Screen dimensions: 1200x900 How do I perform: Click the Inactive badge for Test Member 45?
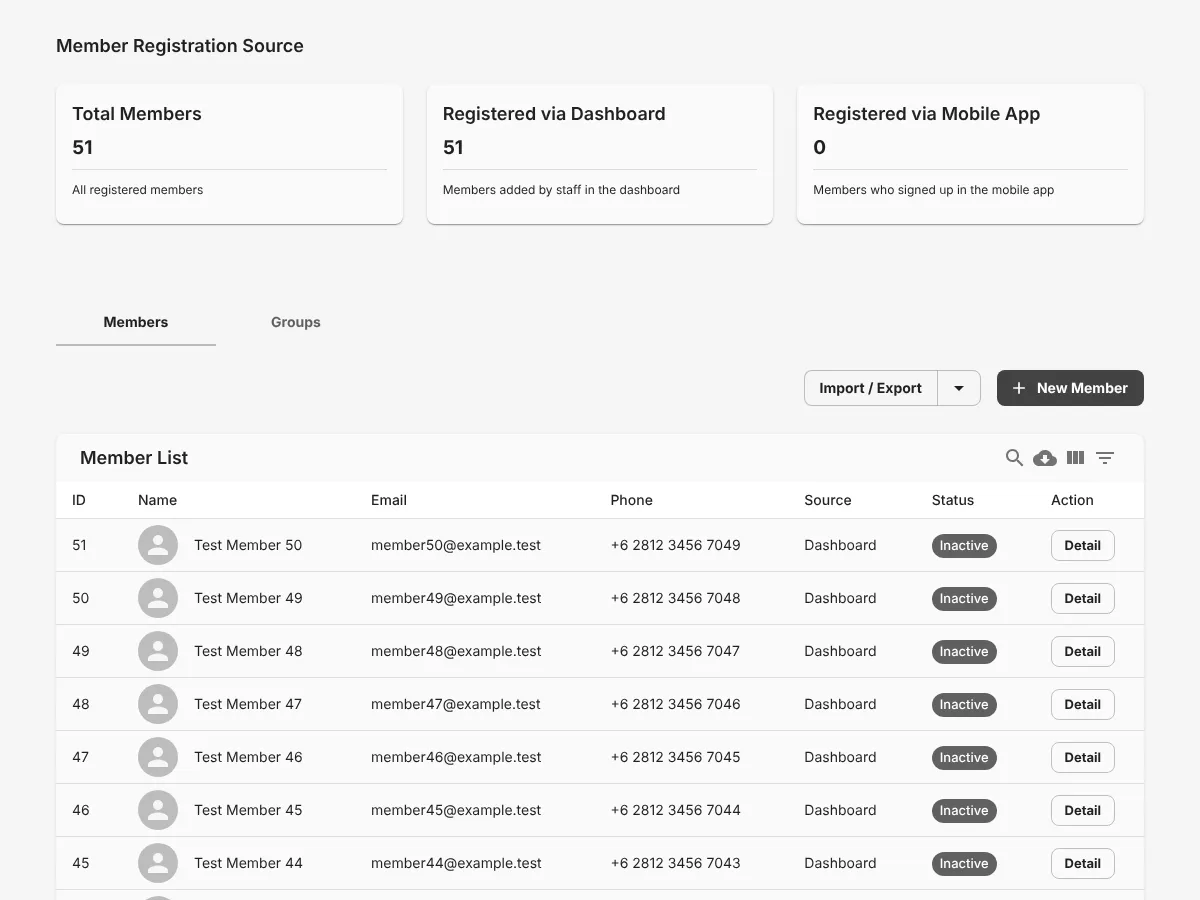point(964,810)
